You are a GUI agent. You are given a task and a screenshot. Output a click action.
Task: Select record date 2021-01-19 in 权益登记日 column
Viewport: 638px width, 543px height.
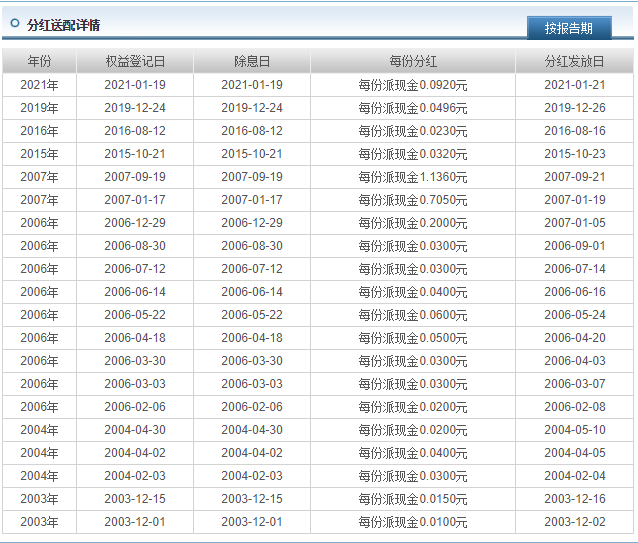[x=135, y=85]
